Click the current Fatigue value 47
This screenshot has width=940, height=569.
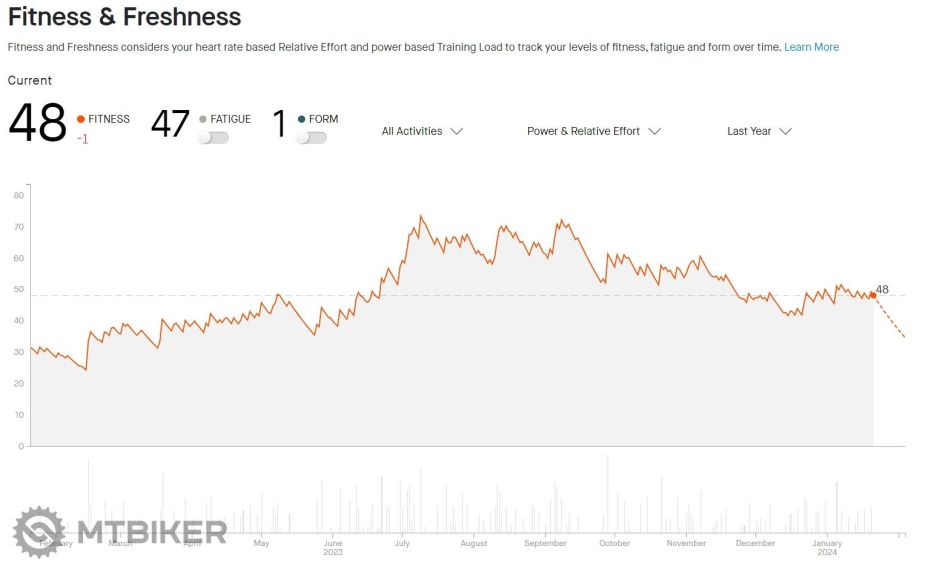pyautogui.click(x=170, y=124)
